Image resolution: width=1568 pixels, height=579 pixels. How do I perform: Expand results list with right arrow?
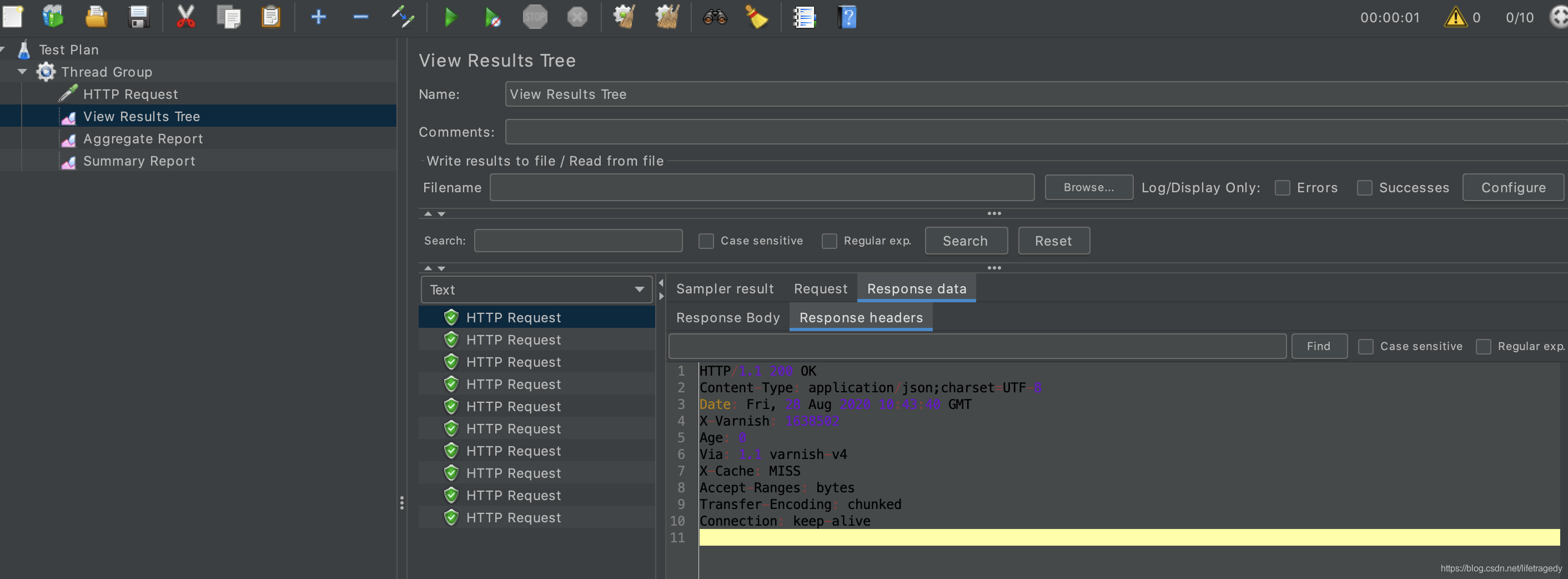click(661, 296)
